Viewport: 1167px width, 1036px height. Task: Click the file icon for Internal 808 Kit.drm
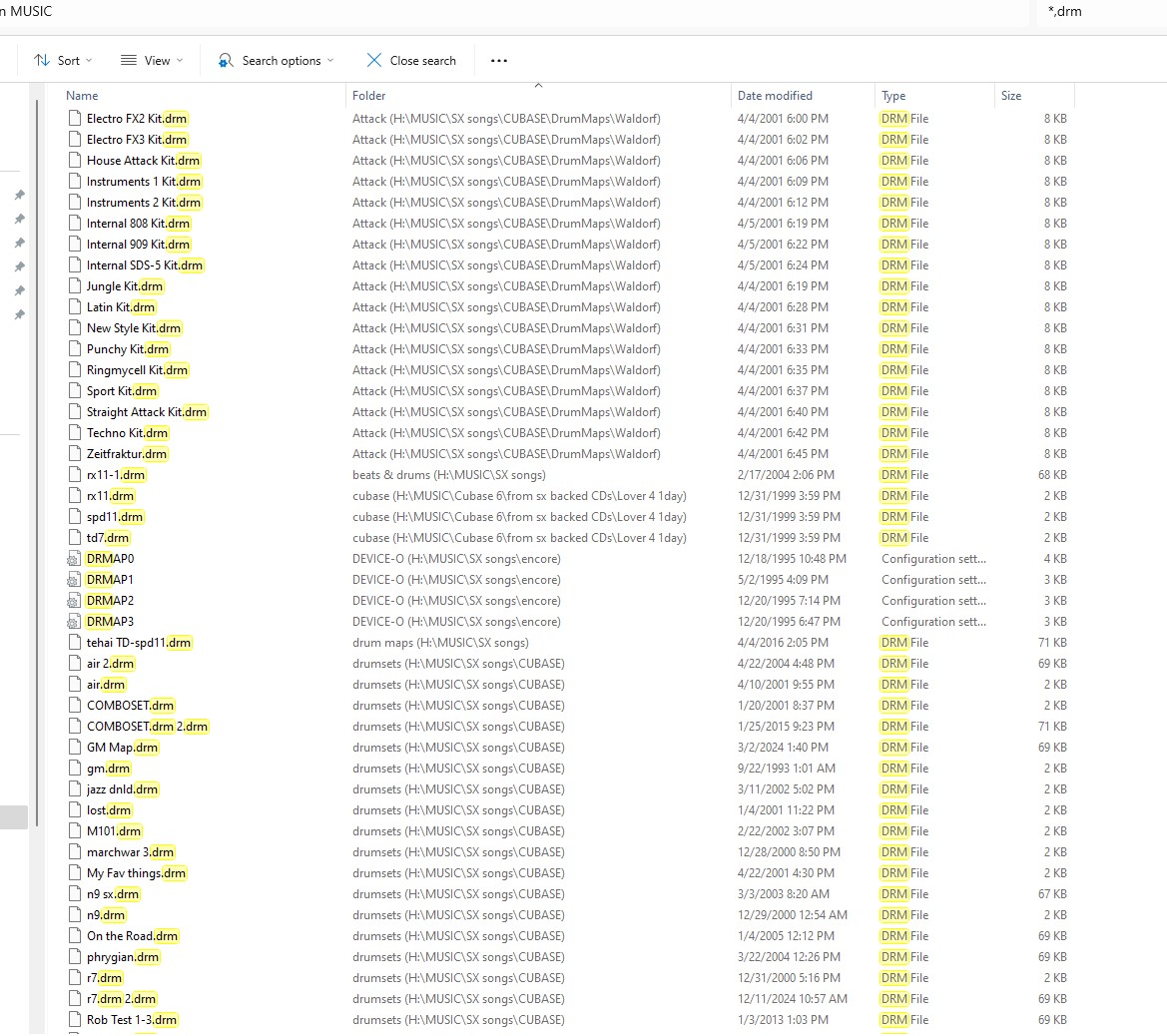(74, 223)
